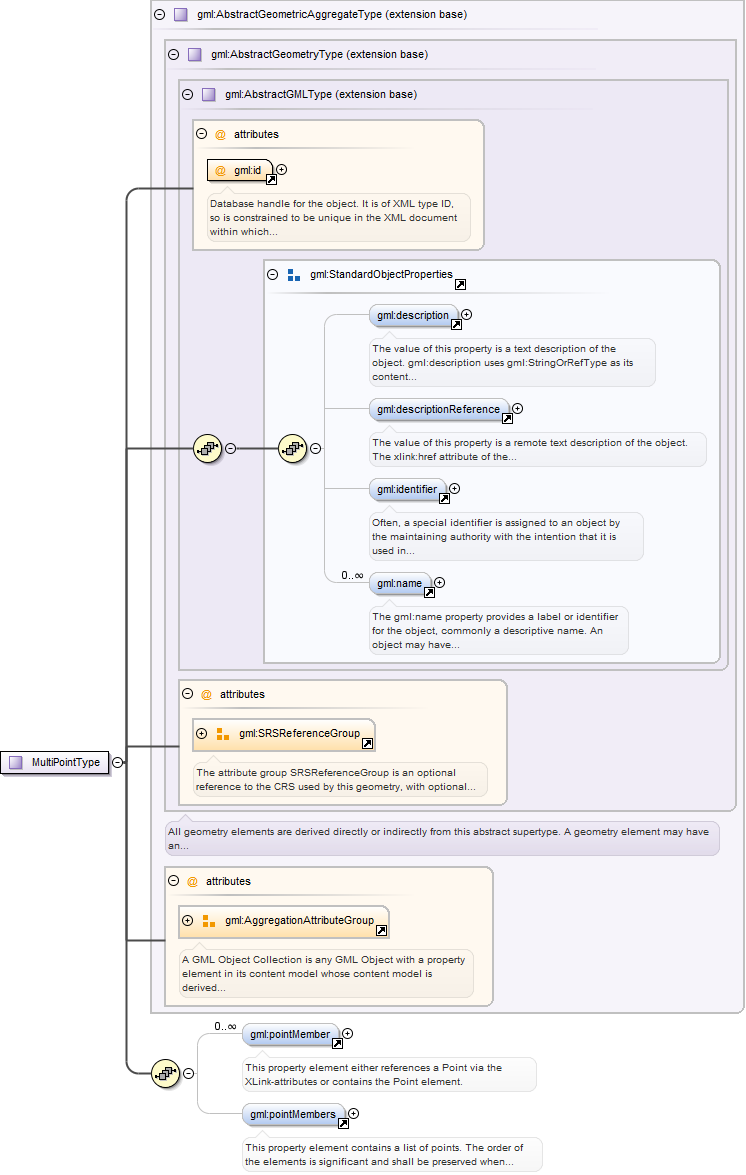Open the gml:pointMember element

(x=291, y=1034)
